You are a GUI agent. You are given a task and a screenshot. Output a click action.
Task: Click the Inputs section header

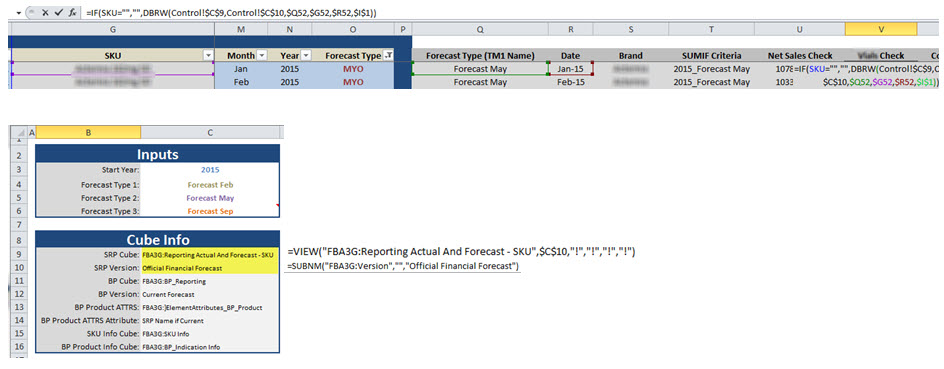tap(158, 153)
